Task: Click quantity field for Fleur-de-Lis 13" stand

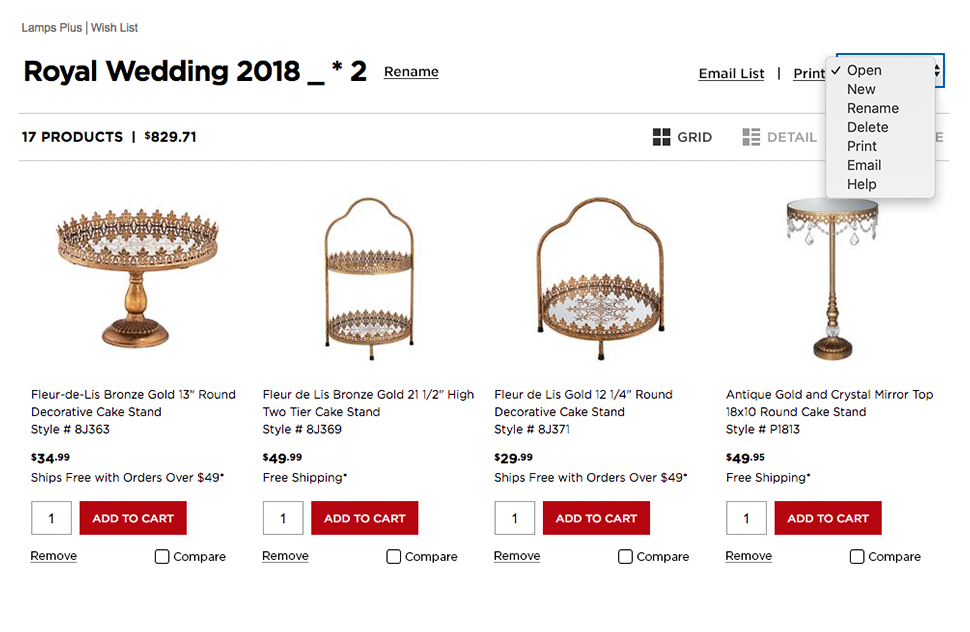Action: click(x=51, y=518)
